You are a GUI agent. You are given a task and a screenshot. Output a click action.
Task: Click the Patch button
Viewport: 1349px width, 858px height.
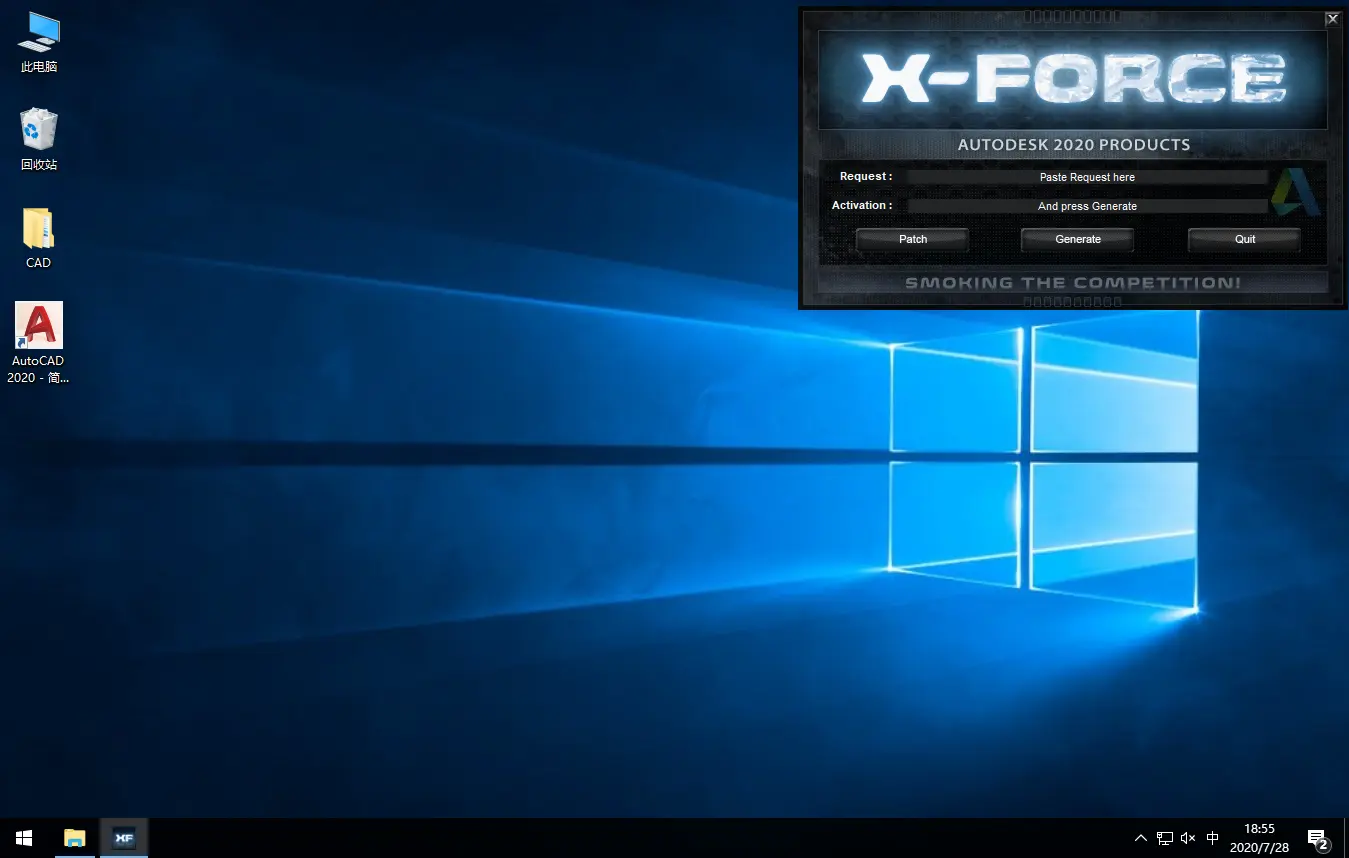(912, 239)
